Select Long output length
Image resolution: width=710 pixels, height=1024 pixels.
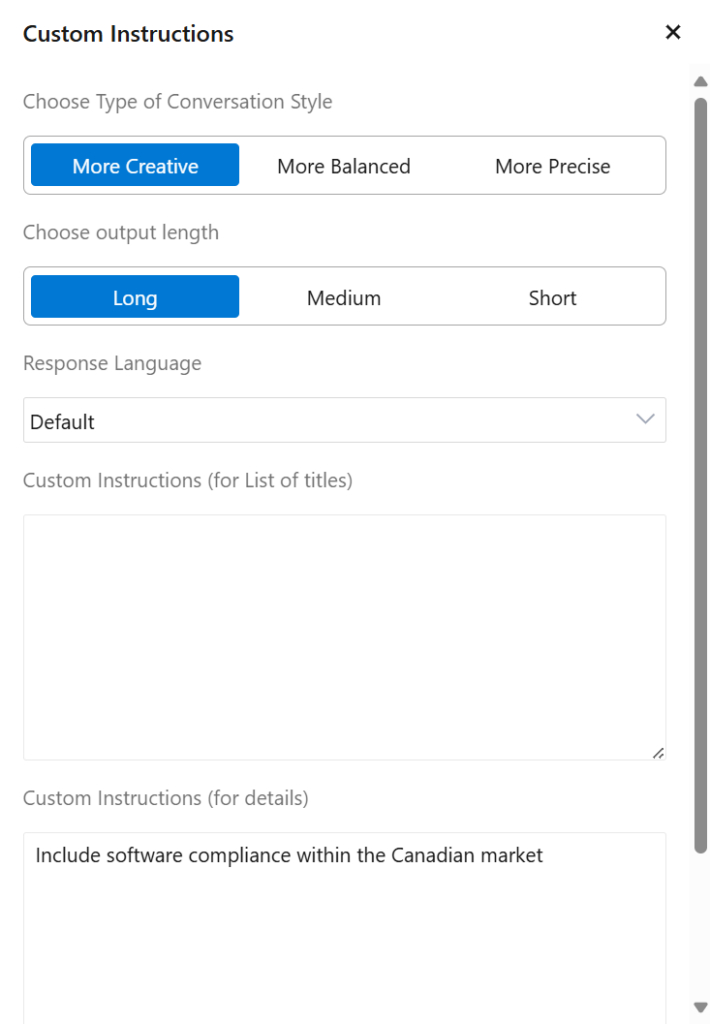coord(134,297)
